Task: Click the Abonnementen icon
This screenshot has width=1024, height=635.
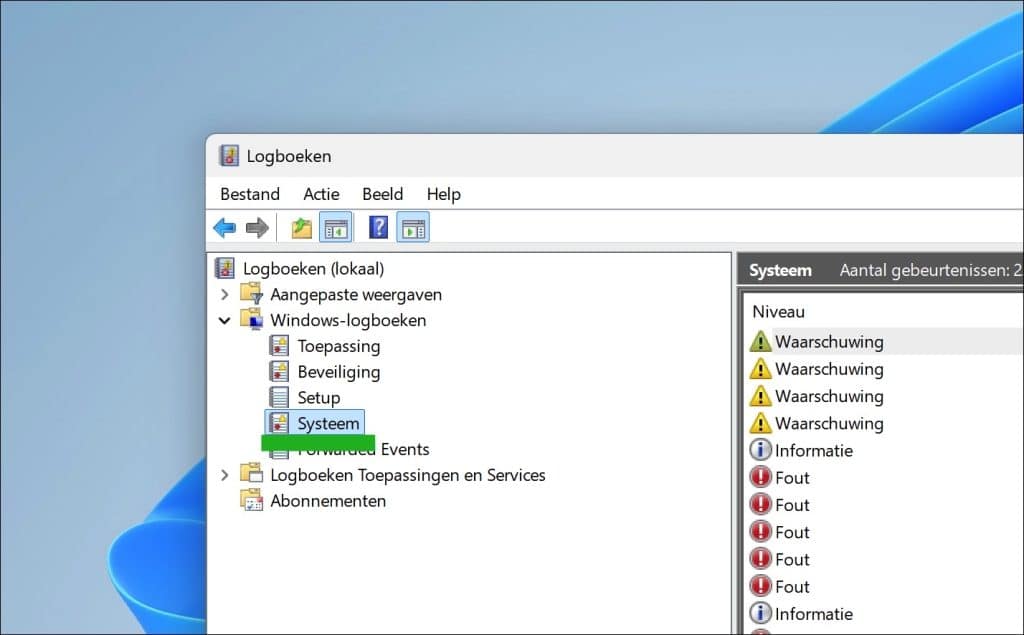Action: click(x=251, y=500)
